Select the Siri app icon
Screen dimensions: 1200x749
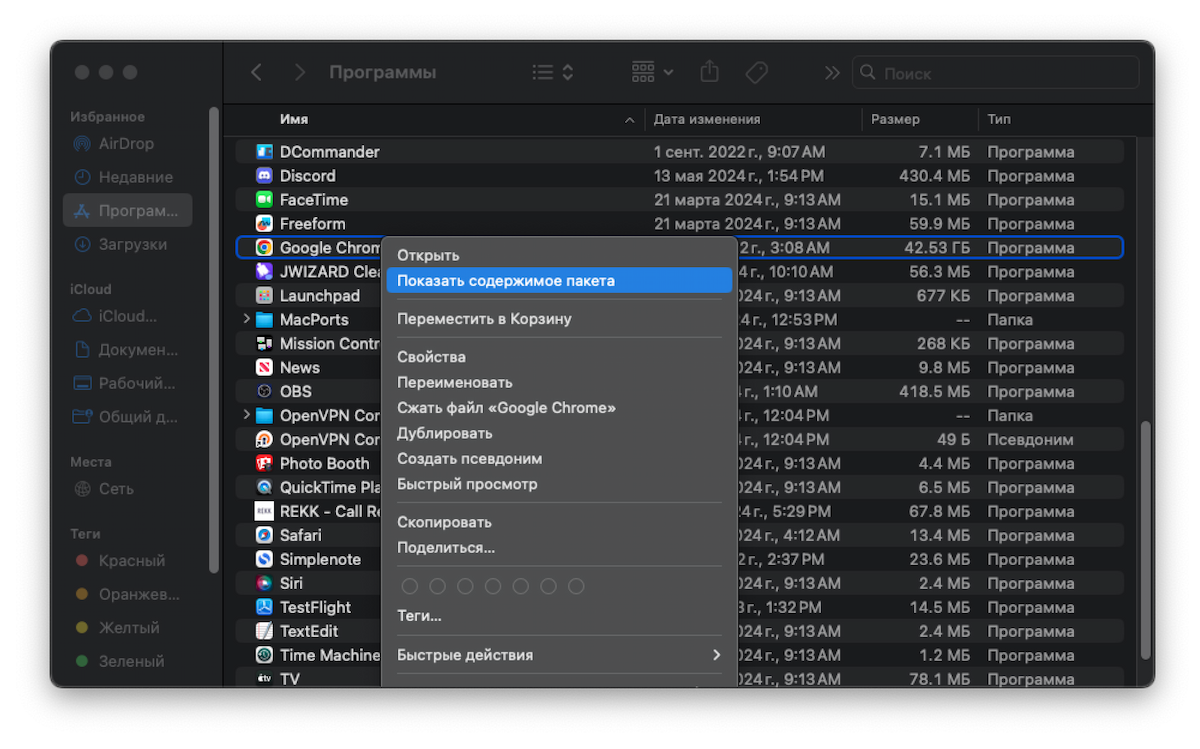coord(264,584)
